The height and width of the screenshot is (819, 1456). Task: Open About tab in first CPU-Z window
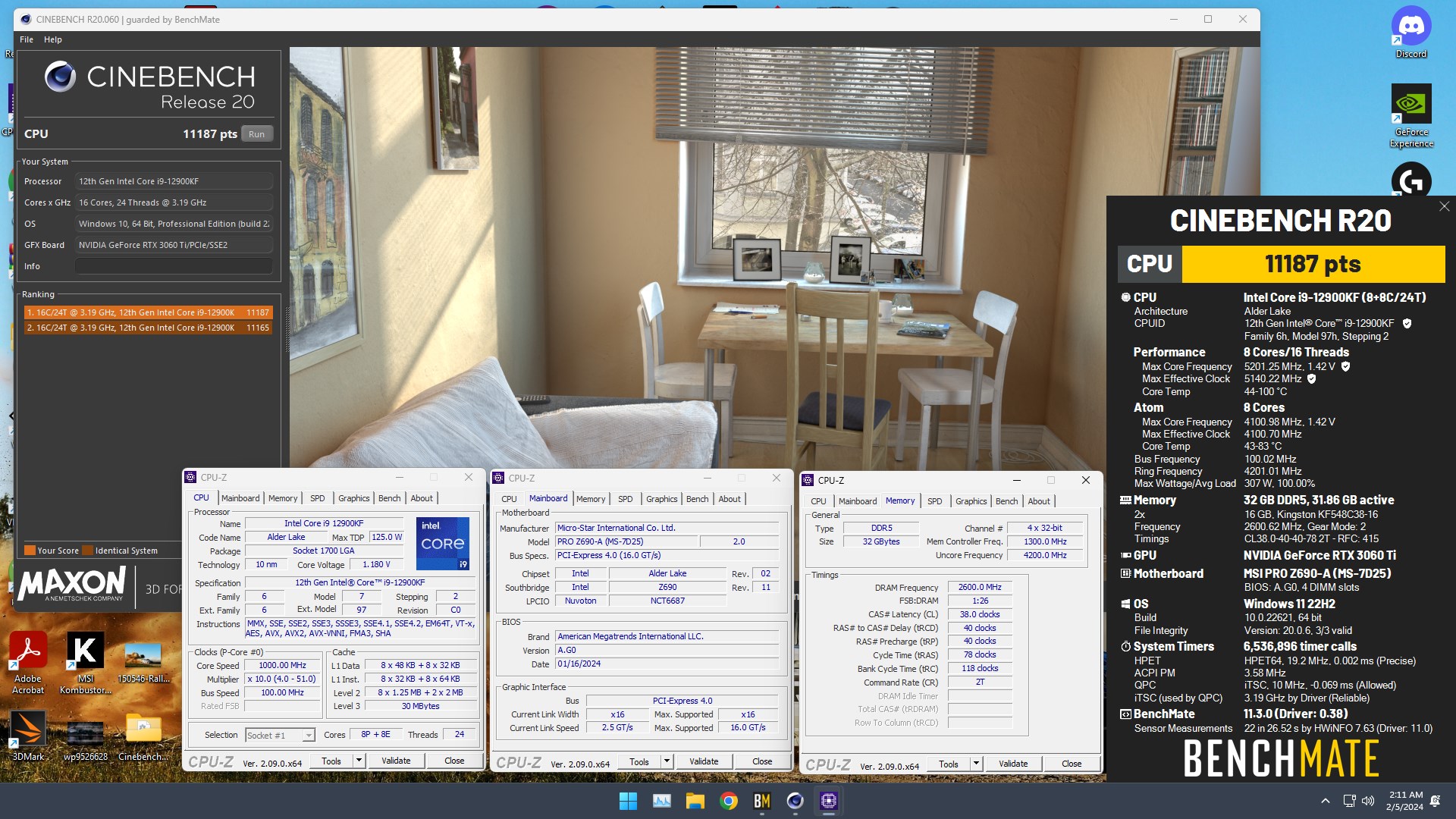pos(422,498)
